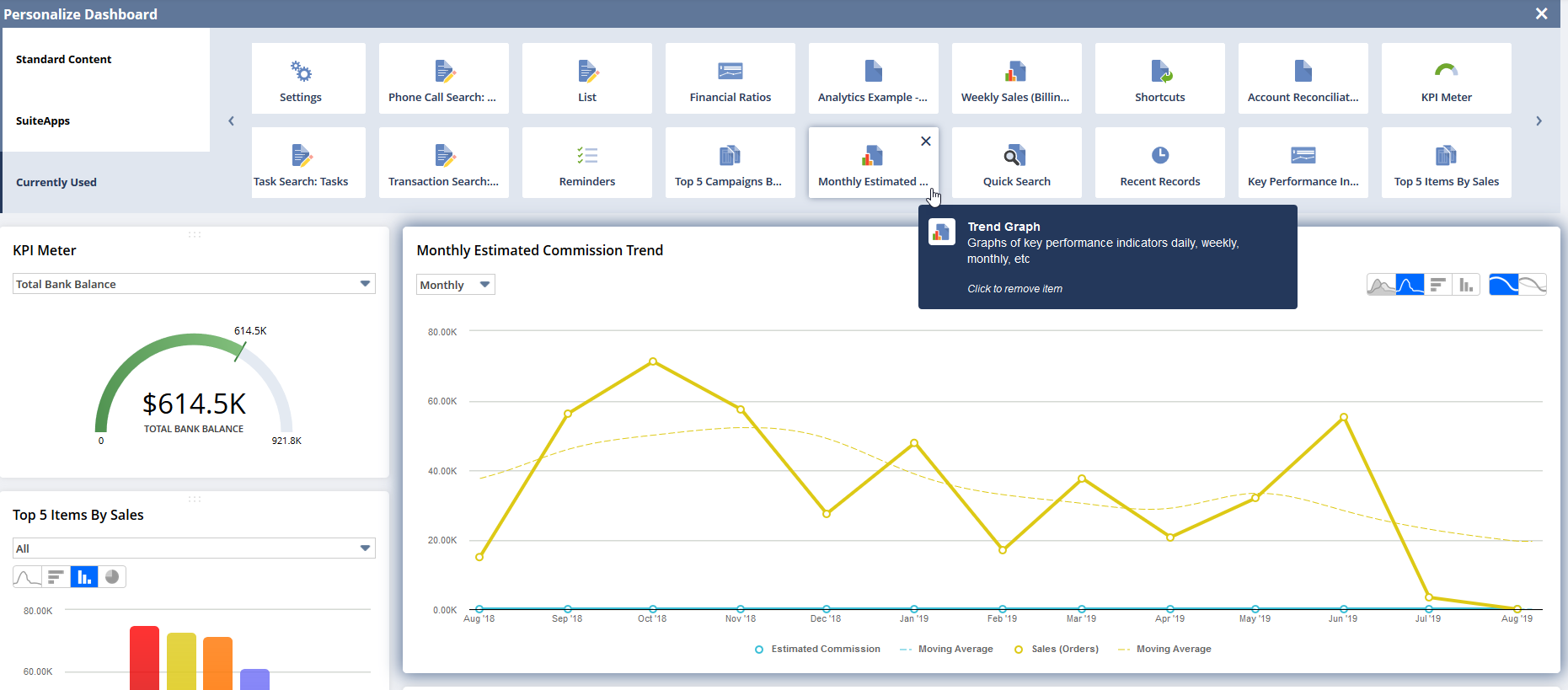Switch trend graph to area chart
The width and height of the screenshot is (1568, 690).
point(1381,285)
